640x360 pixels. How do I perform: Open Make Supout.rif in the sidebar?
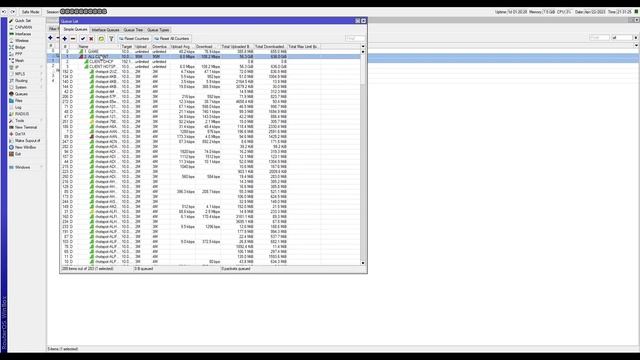click(x=27, y=141)
